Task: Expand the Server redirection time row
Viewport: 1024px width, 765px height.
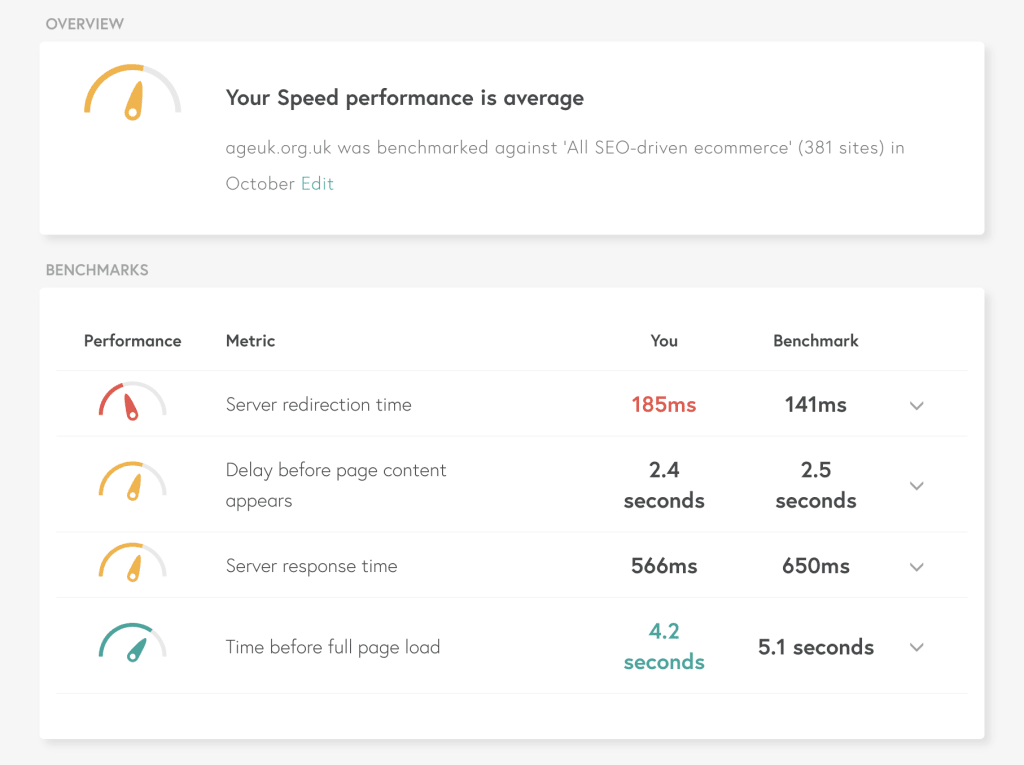Action: [x=917, y=406]
